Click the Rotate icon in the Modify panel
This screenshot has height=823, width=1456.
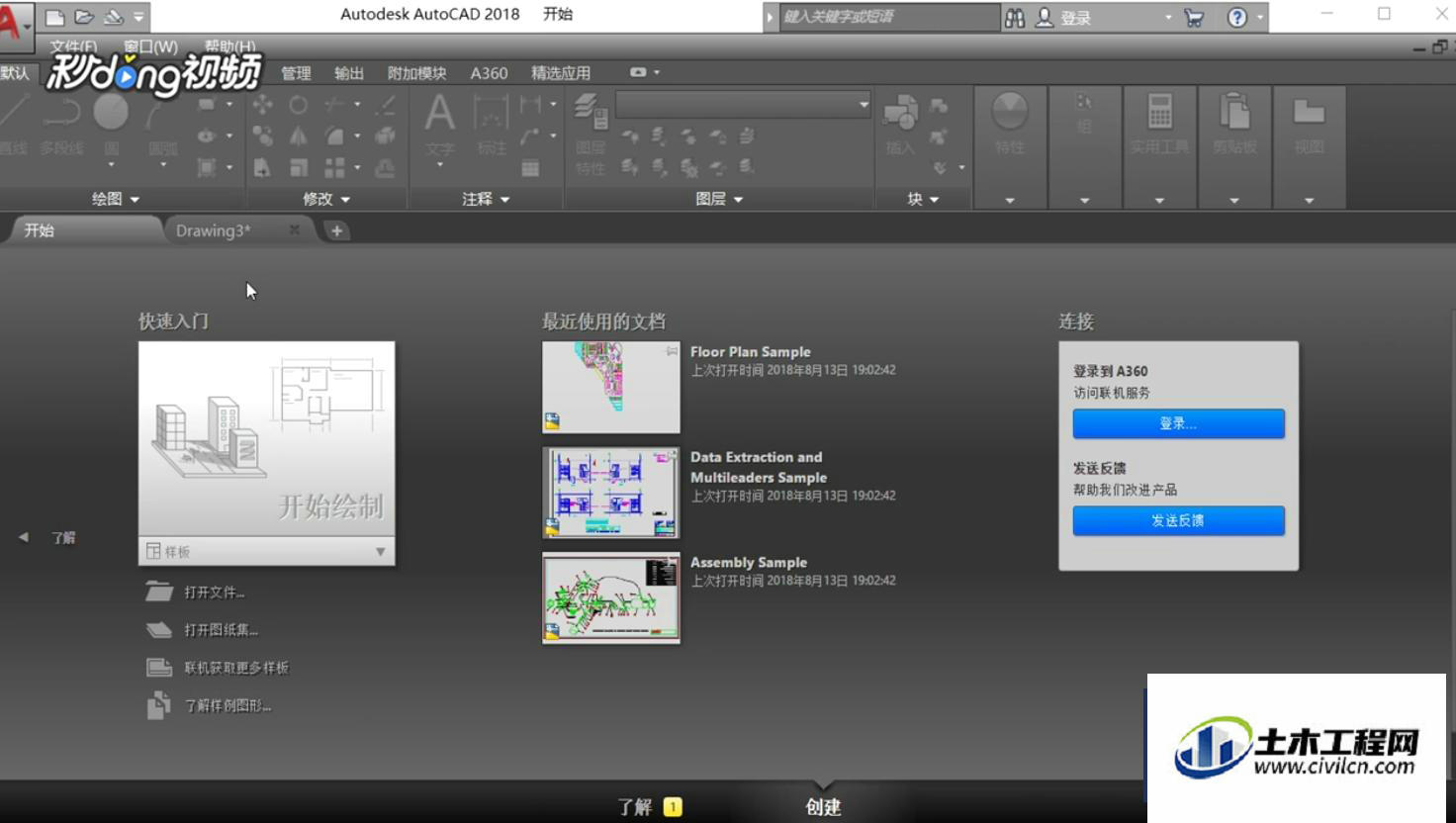tap(298, 104)
